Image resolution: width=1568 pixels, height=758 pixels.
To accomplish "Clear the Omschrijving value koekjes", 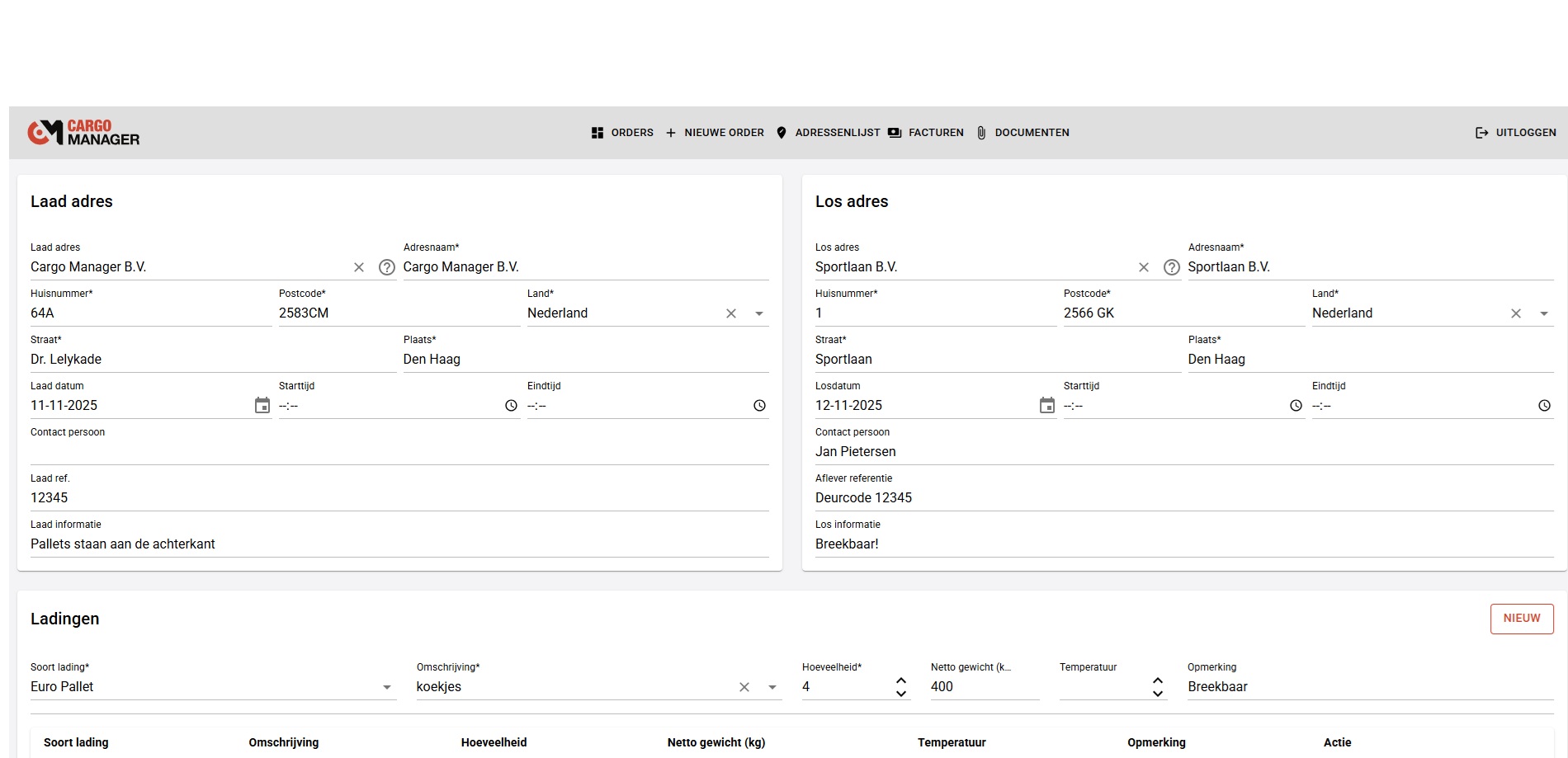I will coord(744,687).
